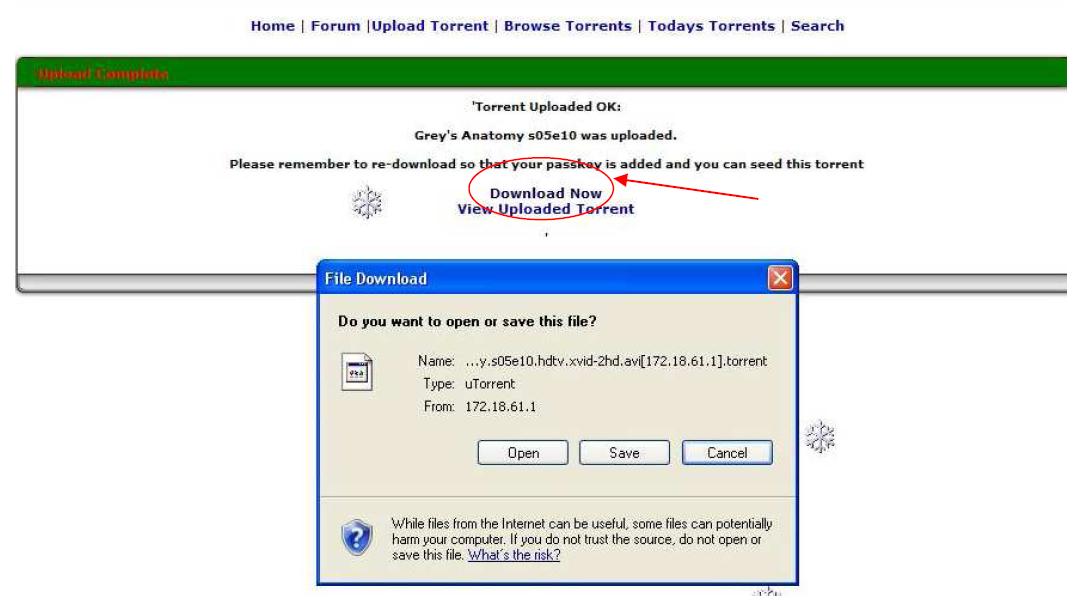Open Todays Torrents page

click(x=711, y=26)
